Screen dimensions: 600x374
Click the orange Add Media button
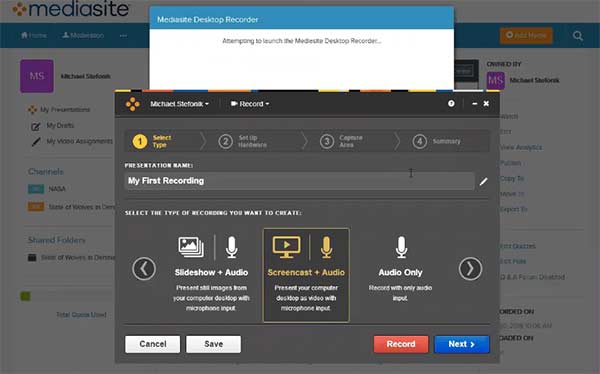[526, 35]
